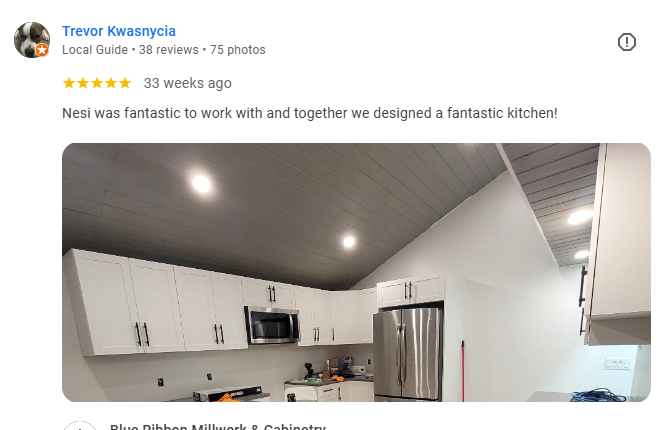Click the "33 weeks ago" timestamp
The height and width of the screenshot is (430, 664).
(188, 83)
